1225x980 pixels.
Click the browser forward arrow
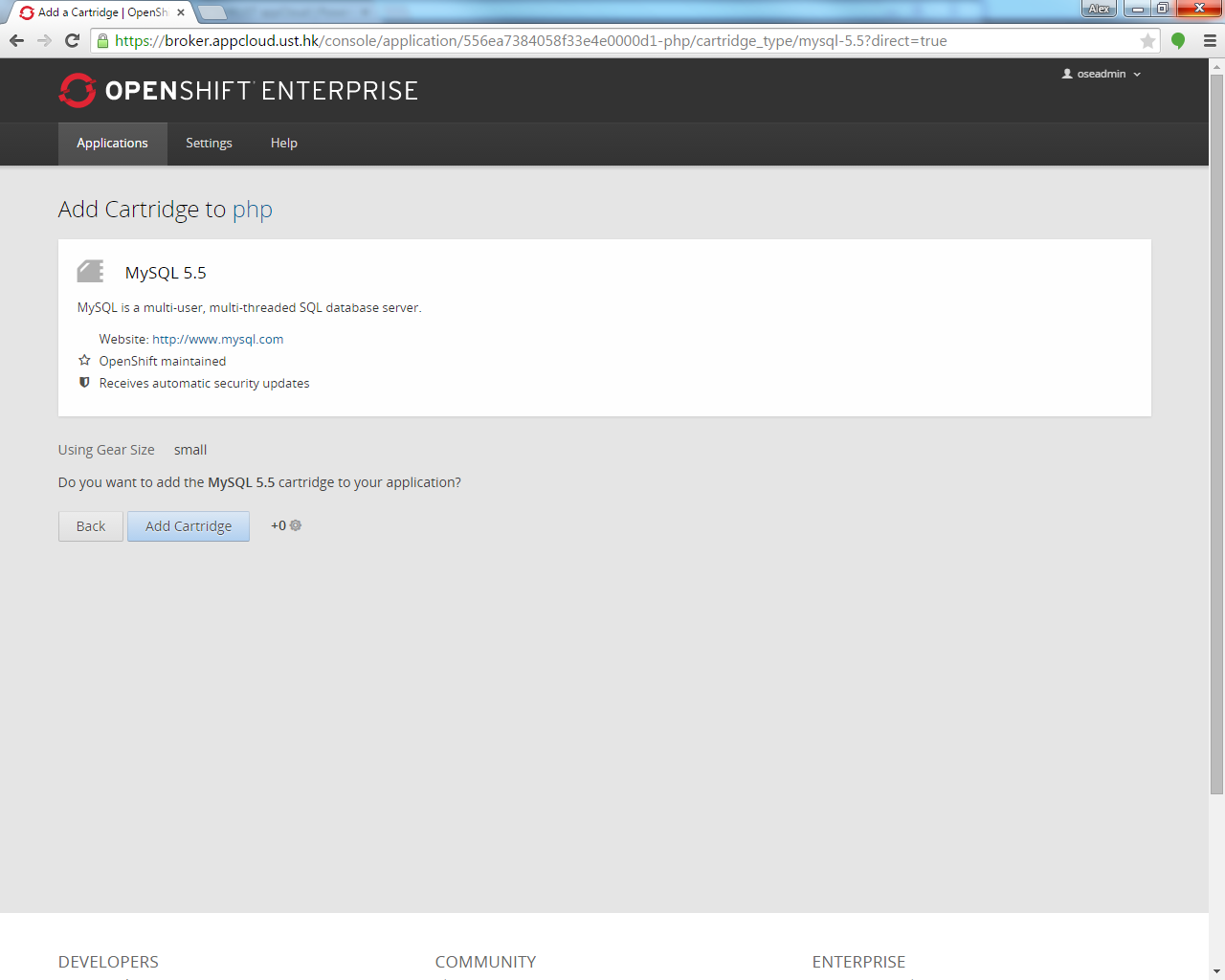44,40
